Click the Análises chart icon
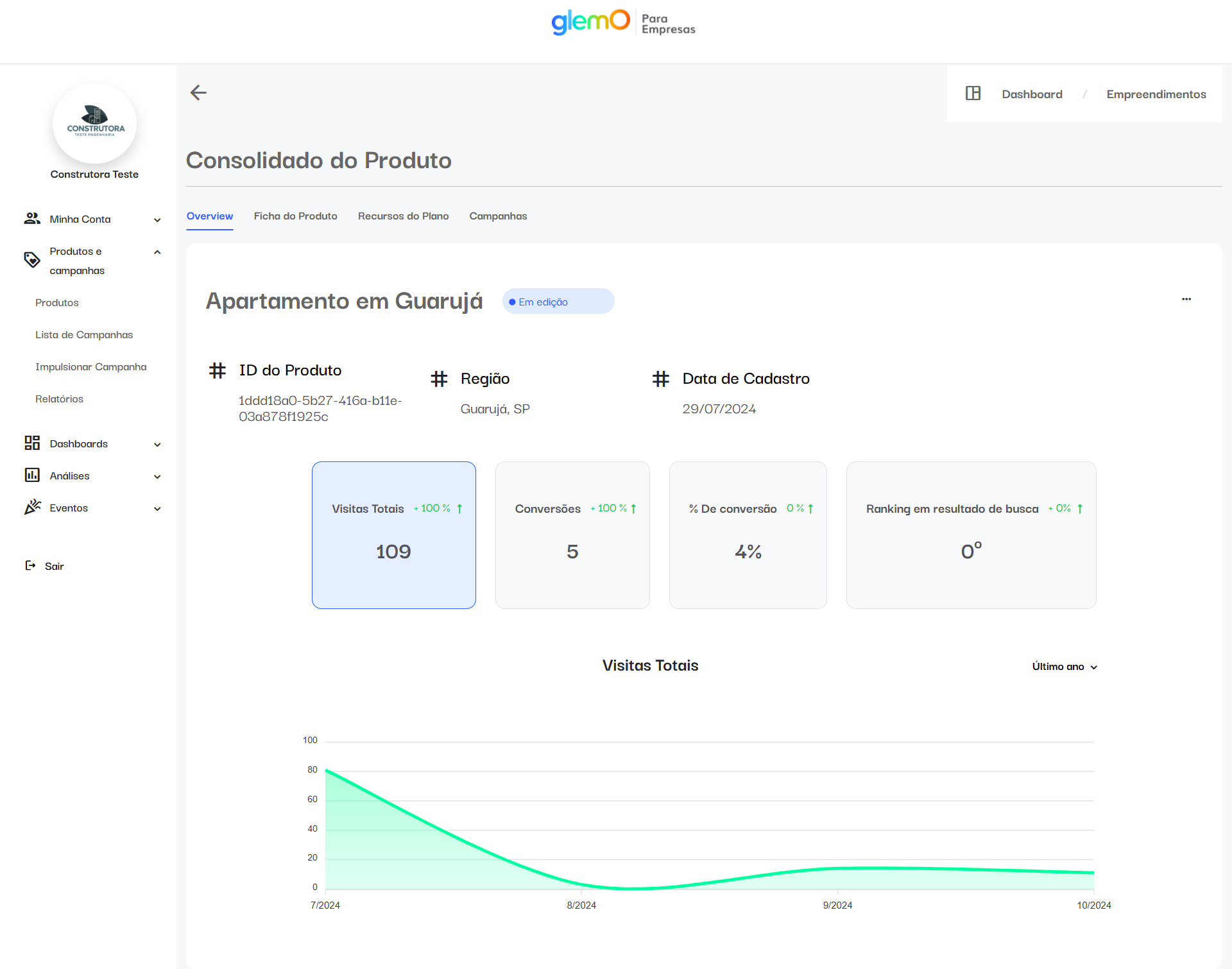The image size is (1232, 969). (32, 476)
